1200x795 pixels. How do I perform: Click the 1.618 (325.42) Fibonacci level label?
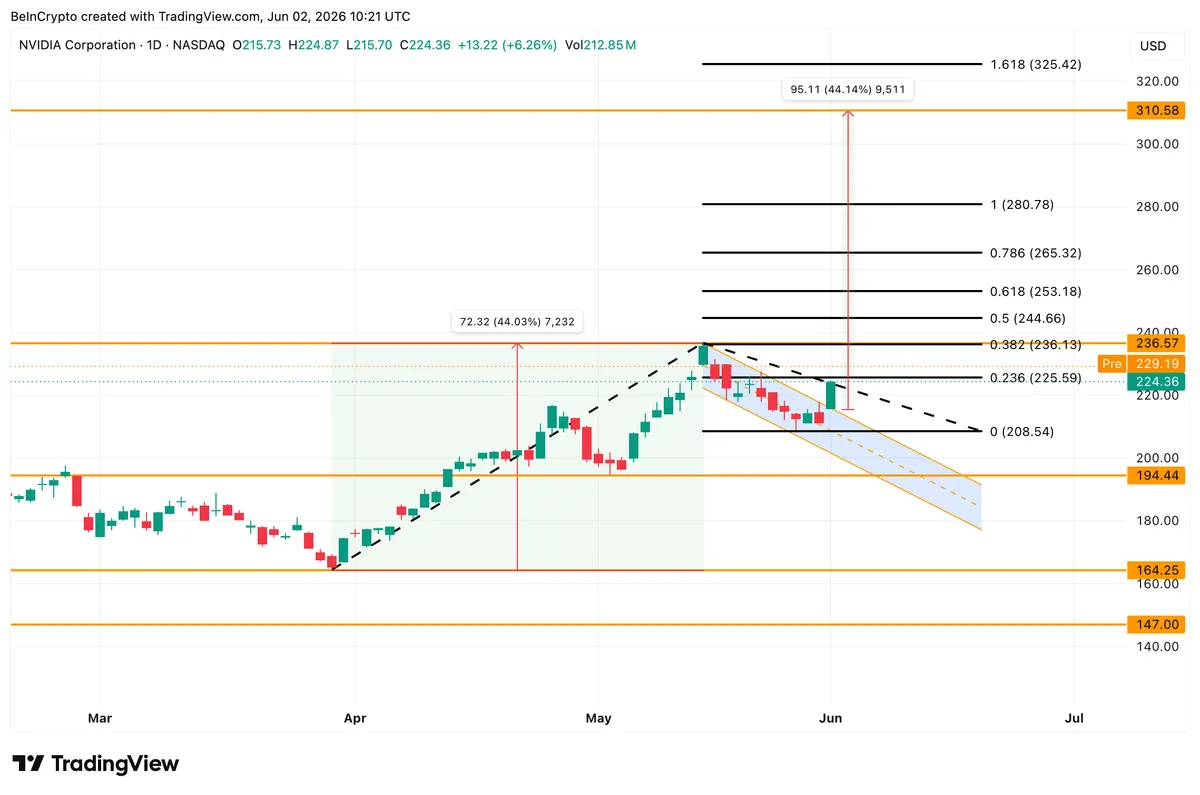[x=1035, y=64]
